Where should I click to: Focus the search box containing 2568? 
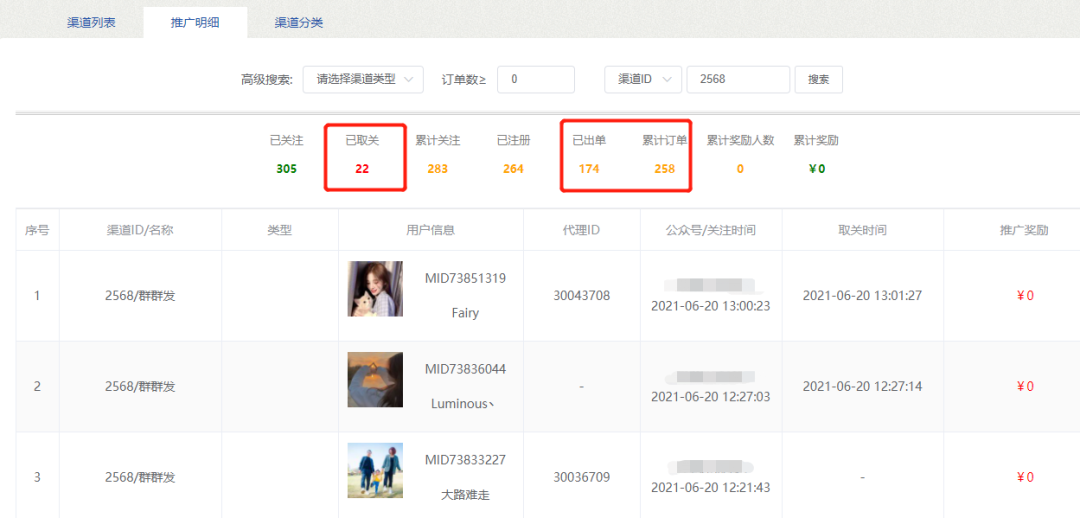[738, 79]
